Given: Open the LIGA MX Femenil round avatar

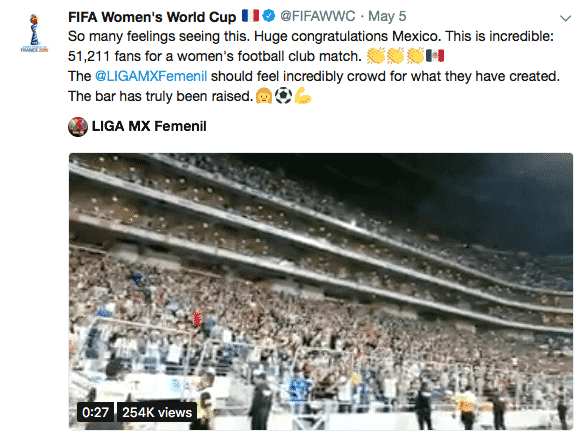Looking at the screenshot, I should coord(78,126).
